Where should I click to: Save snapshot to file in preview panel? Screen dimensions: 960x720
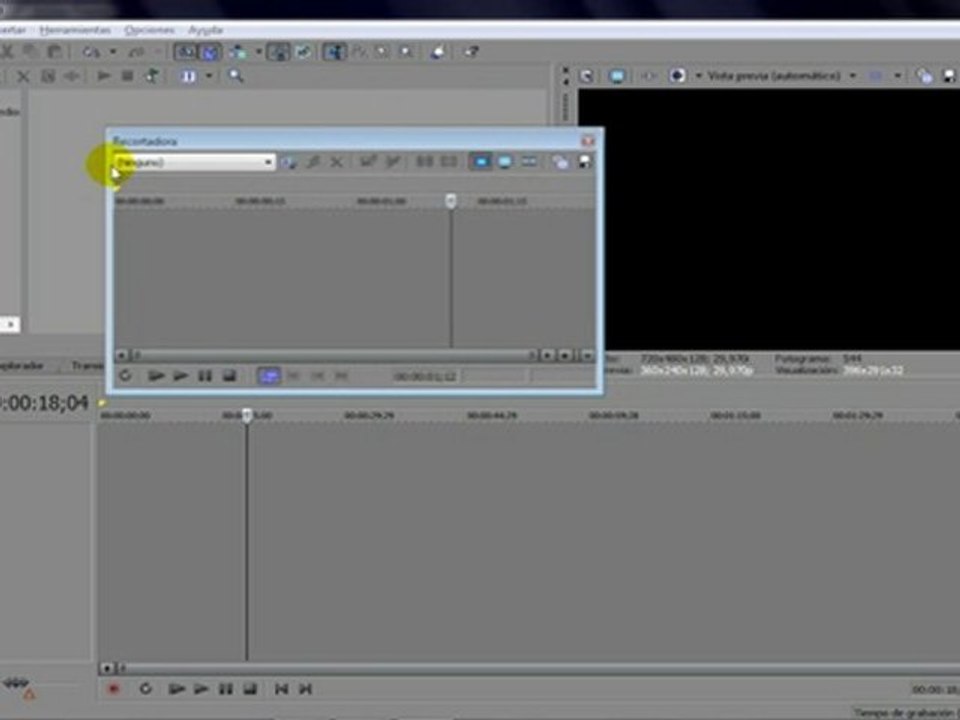coord(950,76)
